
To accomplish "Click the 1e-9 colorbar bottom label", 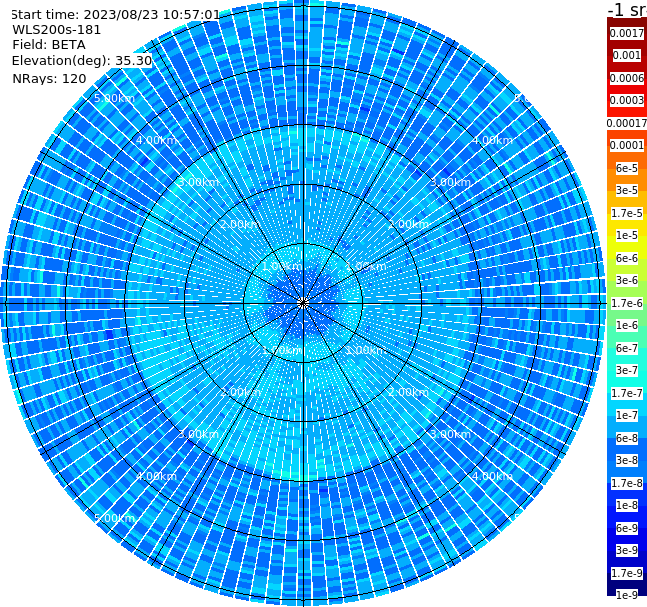I will click(x=627, y=595).
